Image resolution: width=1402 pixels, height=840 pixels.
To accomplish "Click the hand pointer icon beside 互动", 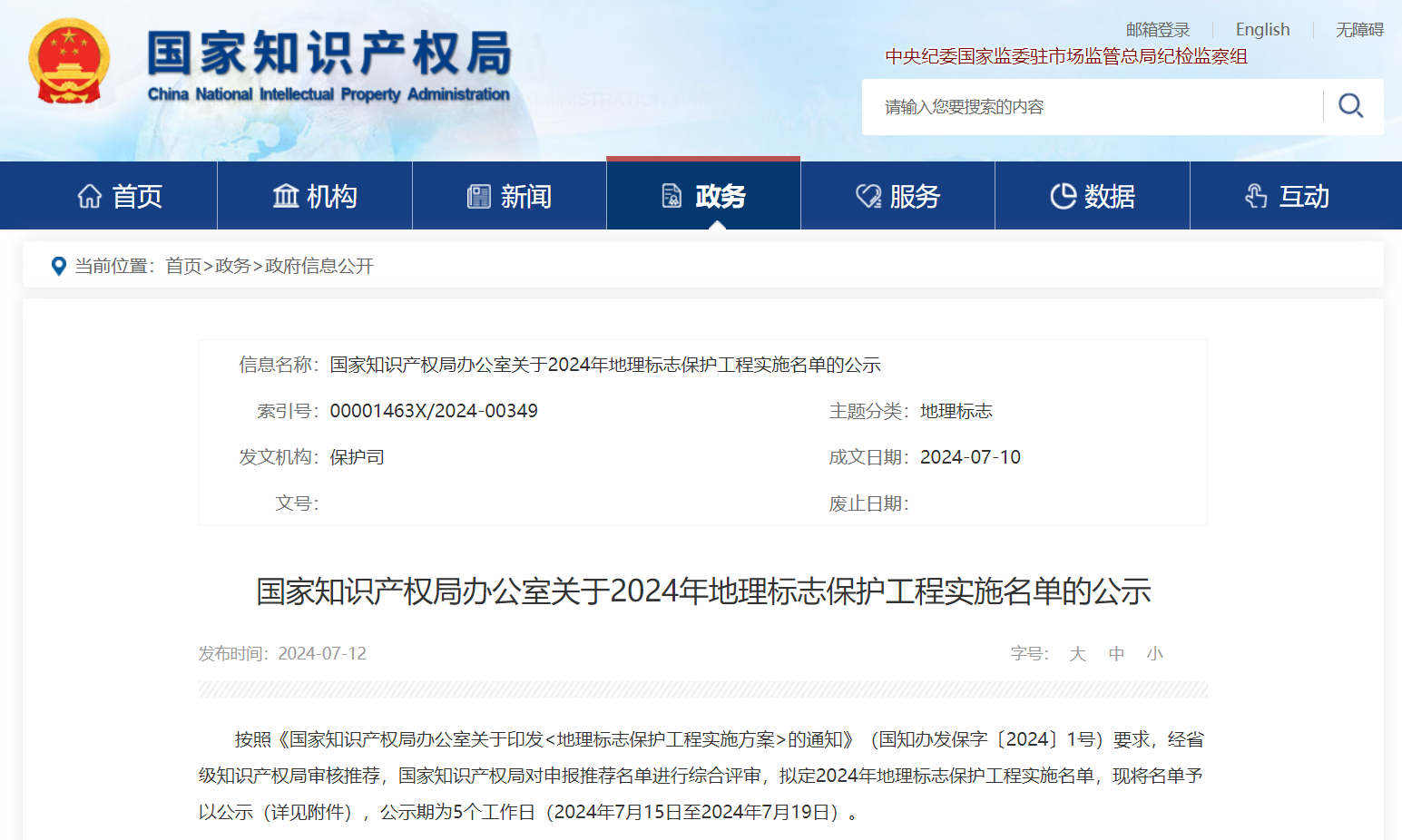I will 1256,196.
